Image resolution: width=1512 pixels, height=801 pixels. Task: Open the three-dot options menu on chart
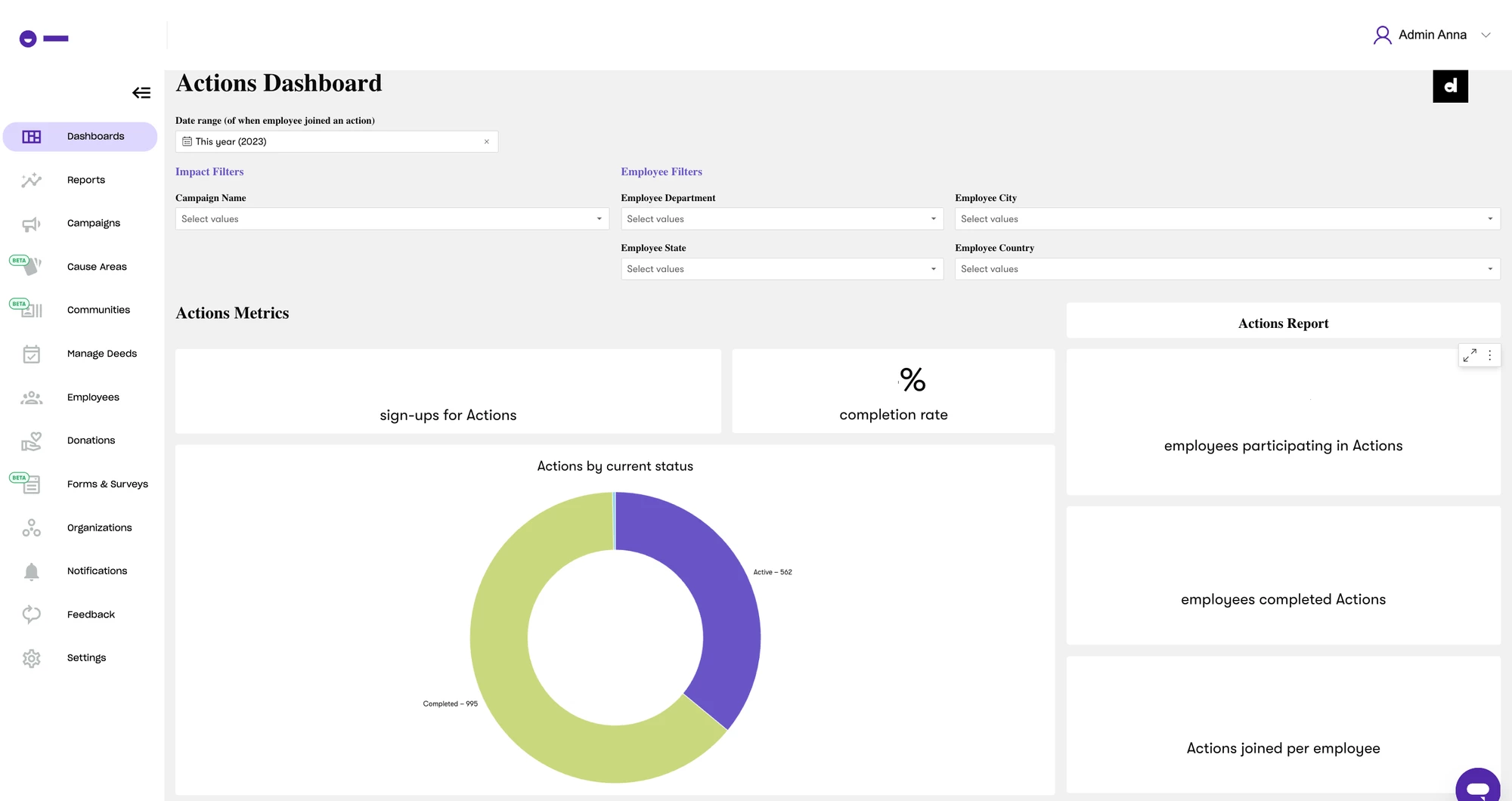[1490, 355]
